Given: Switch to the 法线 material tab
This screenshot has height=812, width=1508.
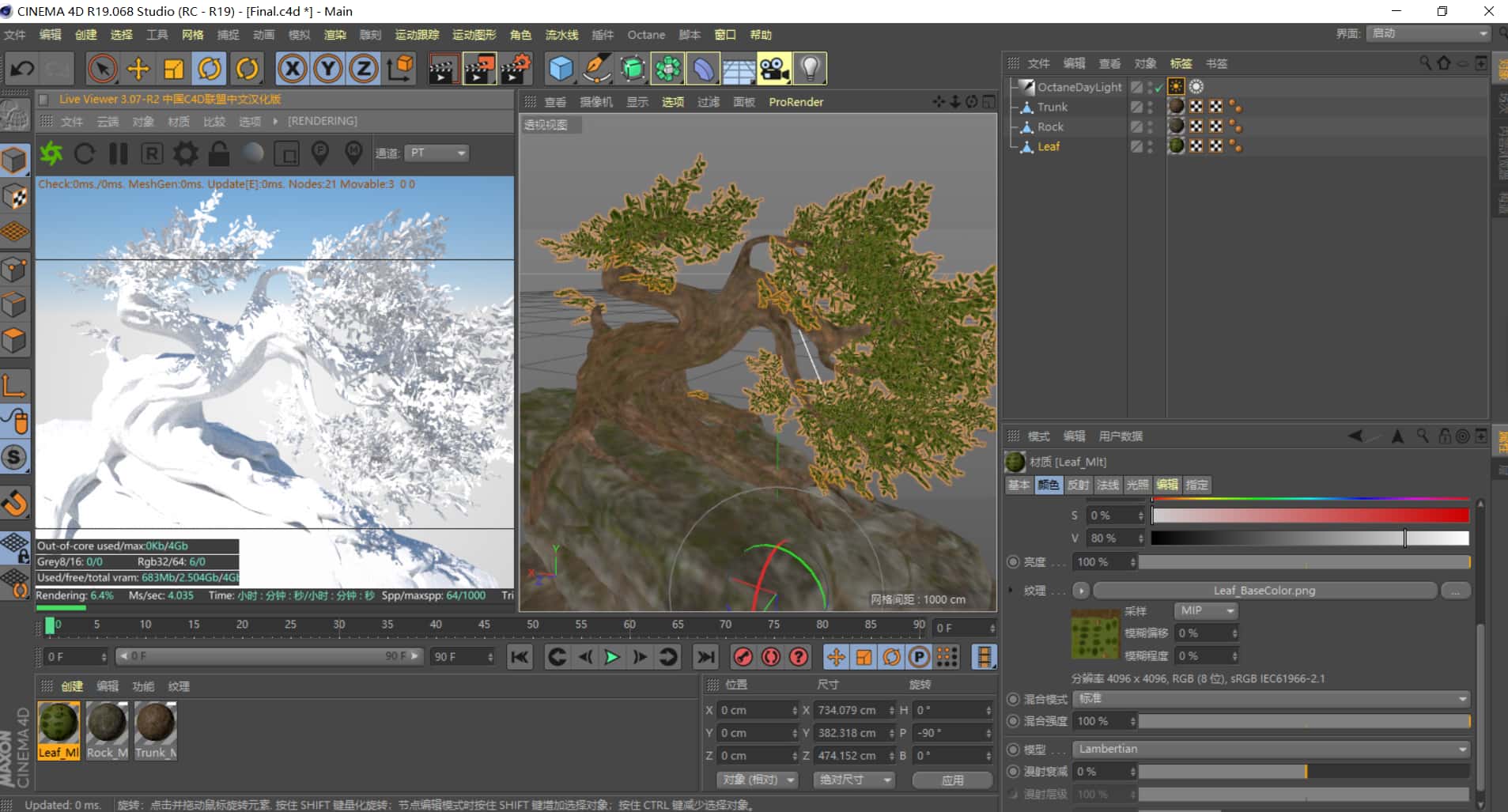Looking at the screenshot, I should pyautogui.click(x=1108, y=485).
